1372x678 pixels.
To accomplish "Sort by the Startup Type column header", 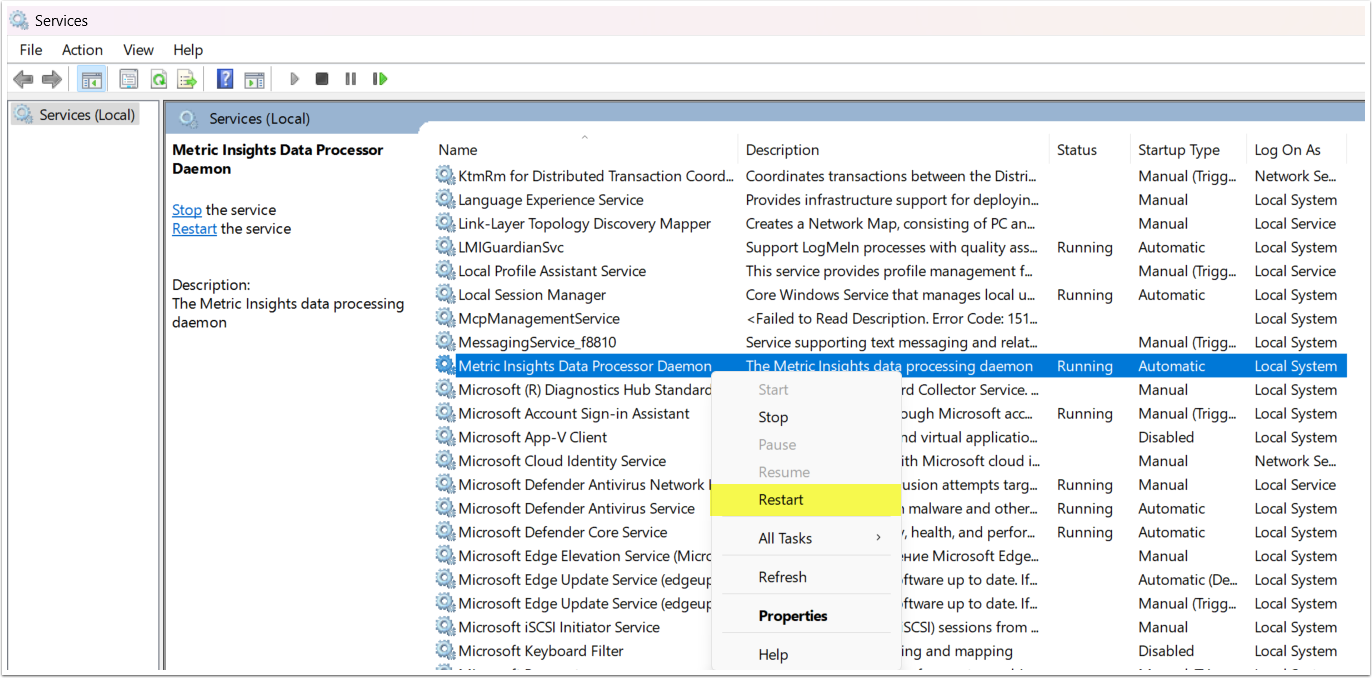I will (1178, 150).
